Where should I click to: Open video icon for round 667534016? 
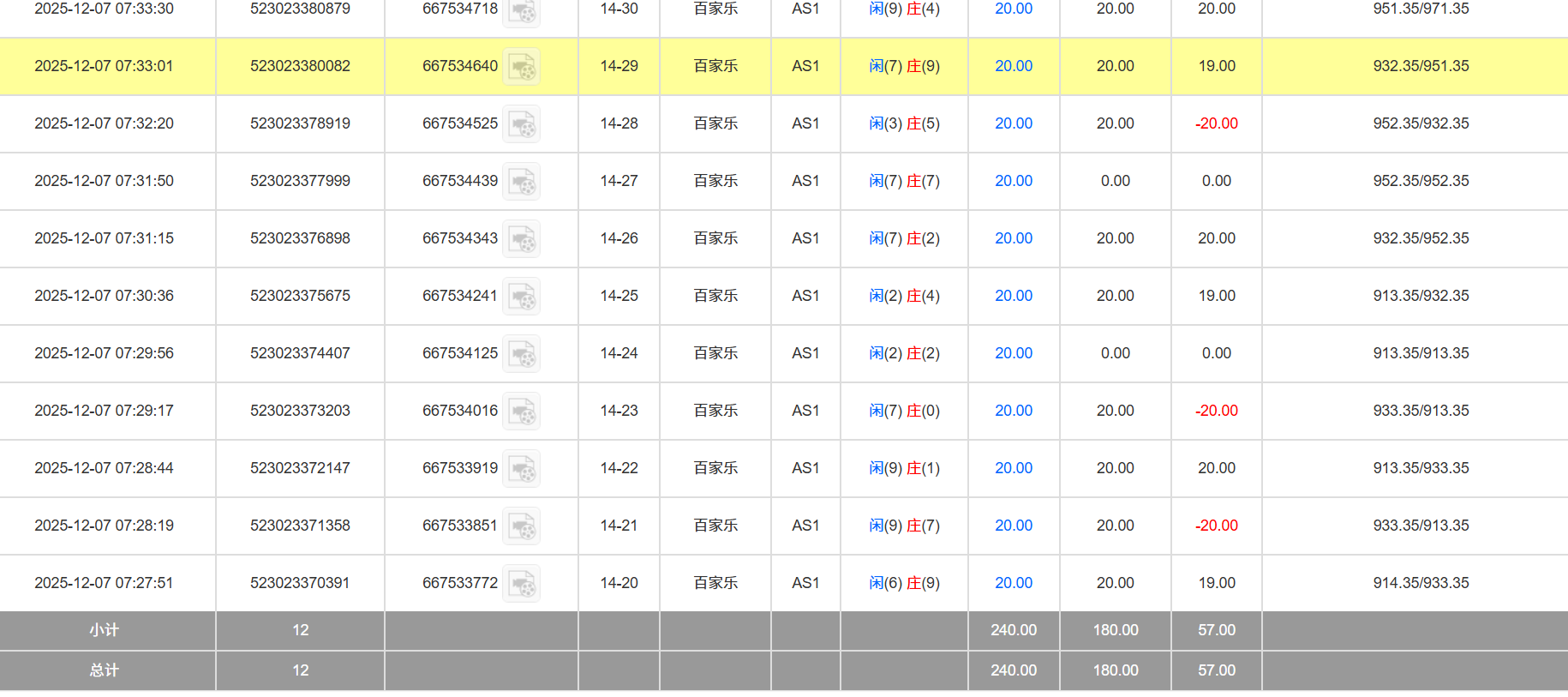click(x=521, y=412)
